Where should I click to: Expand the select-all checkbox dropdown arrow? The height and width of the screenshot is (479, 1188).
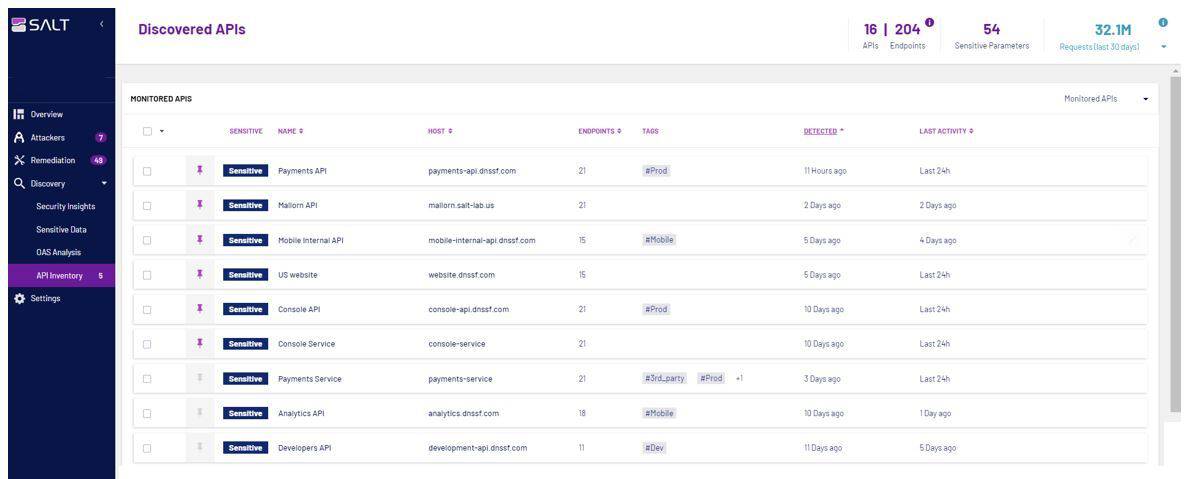pos(161,132)
